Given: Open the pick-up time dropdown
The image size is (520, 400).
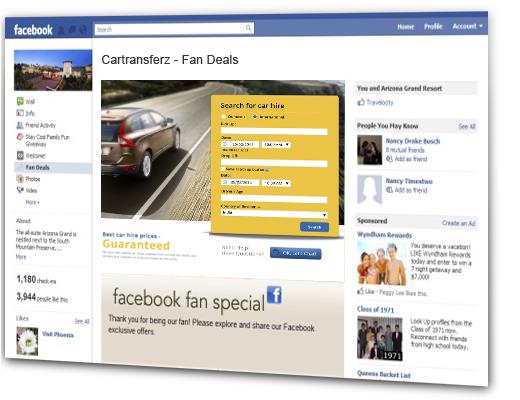Looking at the screenshot, I should coord(276,145).
